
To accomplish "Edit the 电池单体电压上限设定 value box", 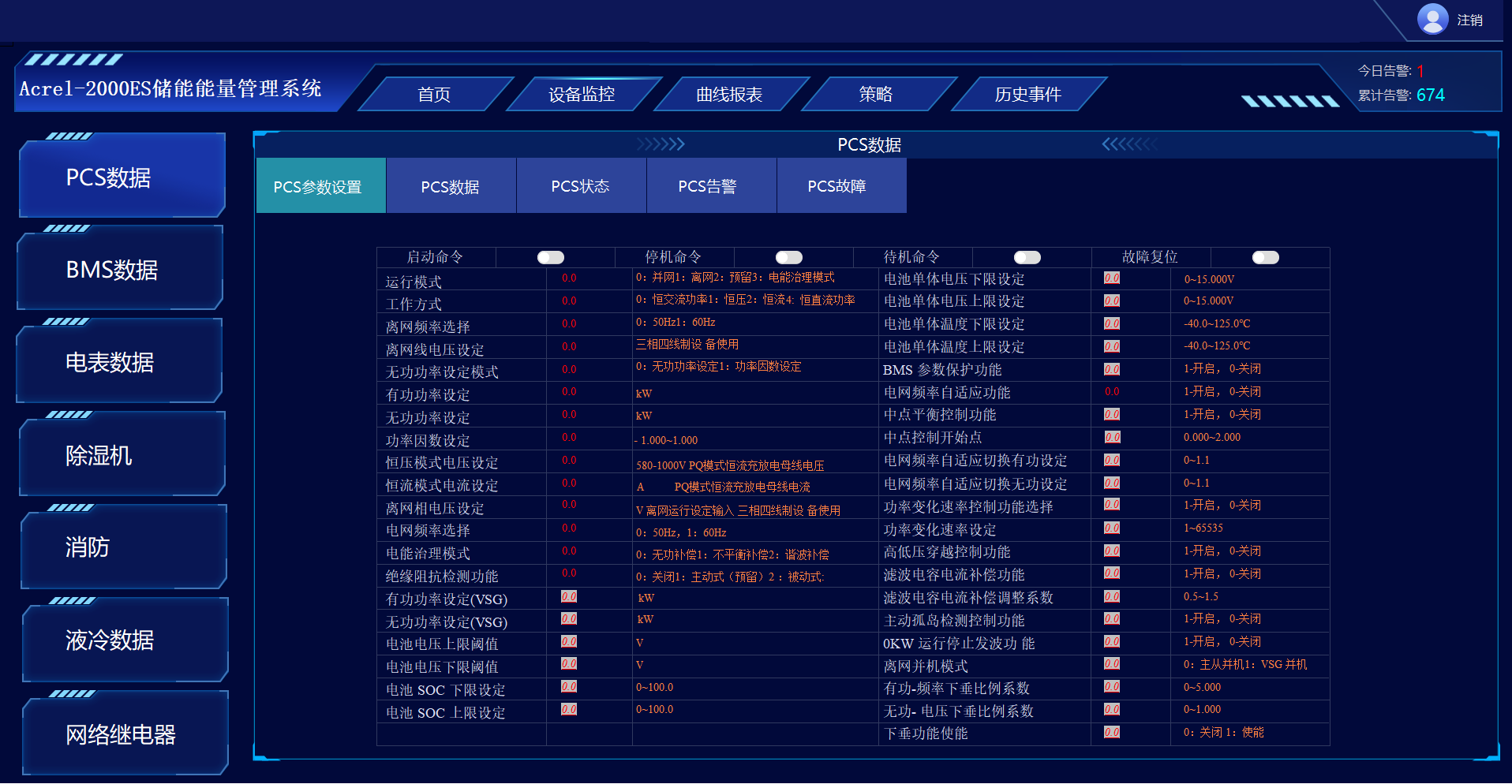I will coord(1112,301).
